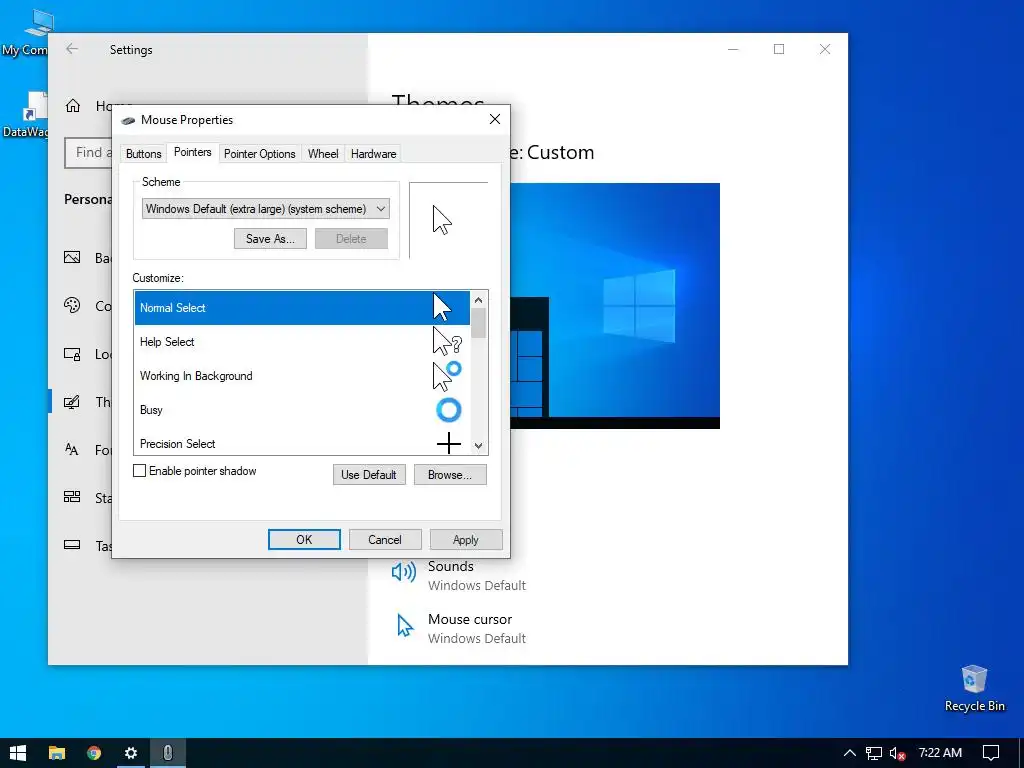Click the muted volume tray icon
This screenshot has height=768, width=1024.
[x=897, y=753]
